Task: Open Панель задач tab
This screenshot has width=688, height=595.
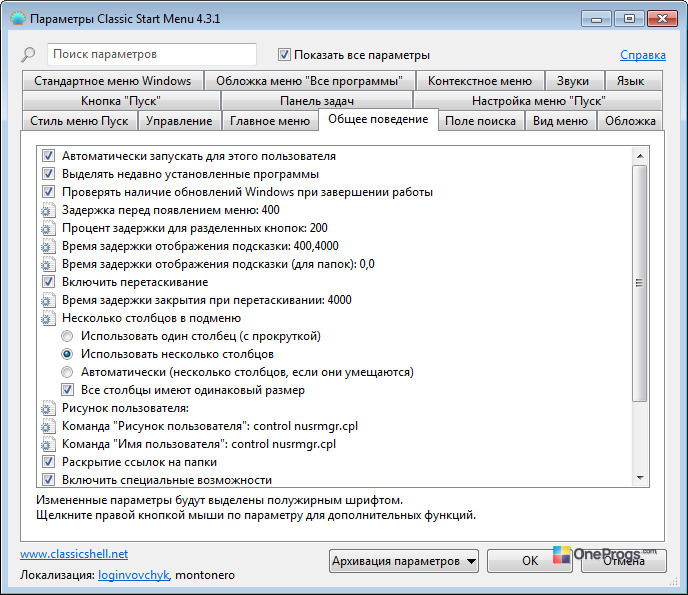Action: [x=317, y=101]
